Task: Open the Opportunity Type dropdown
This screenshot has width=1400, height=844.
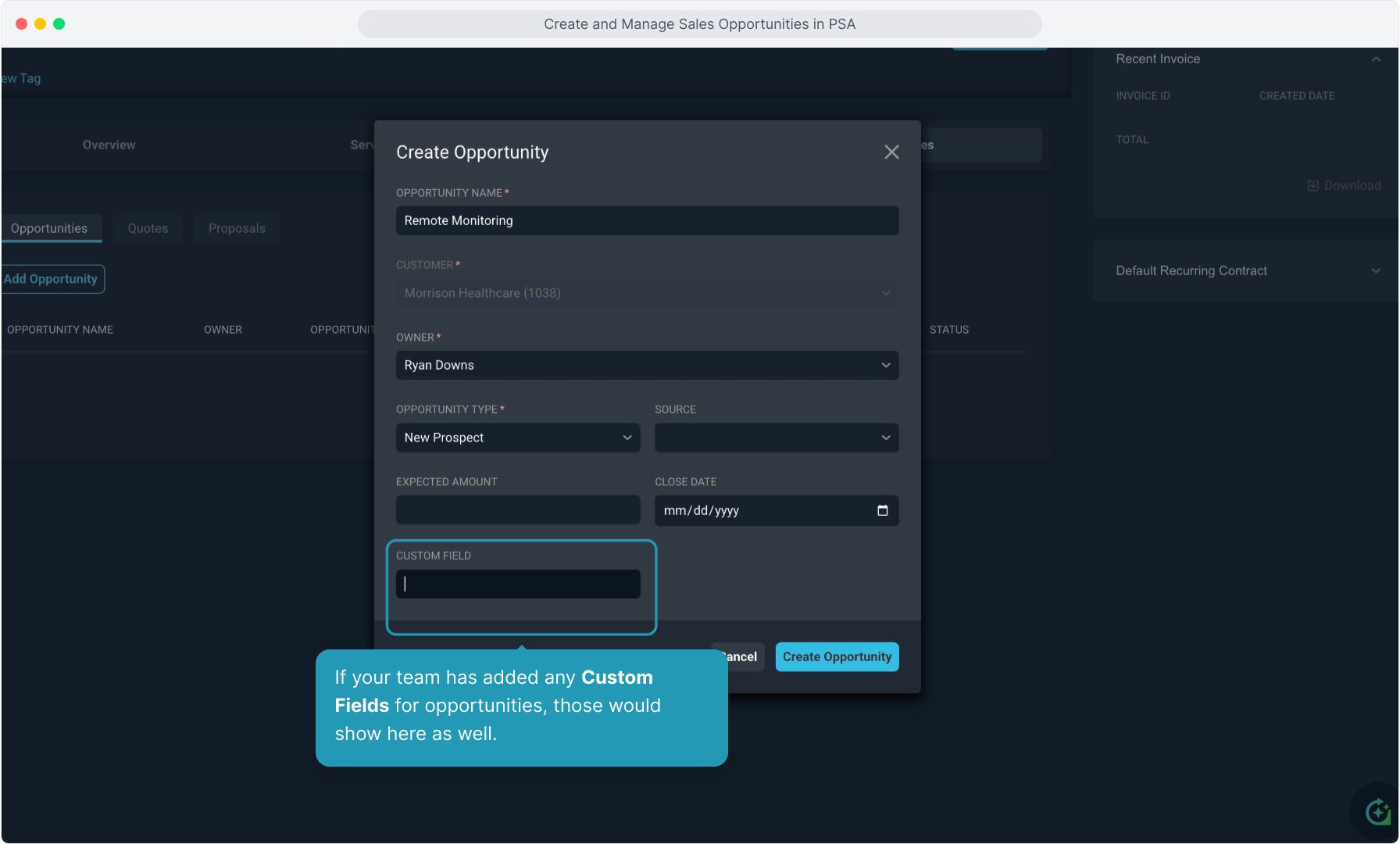Action: coord(518,438)
